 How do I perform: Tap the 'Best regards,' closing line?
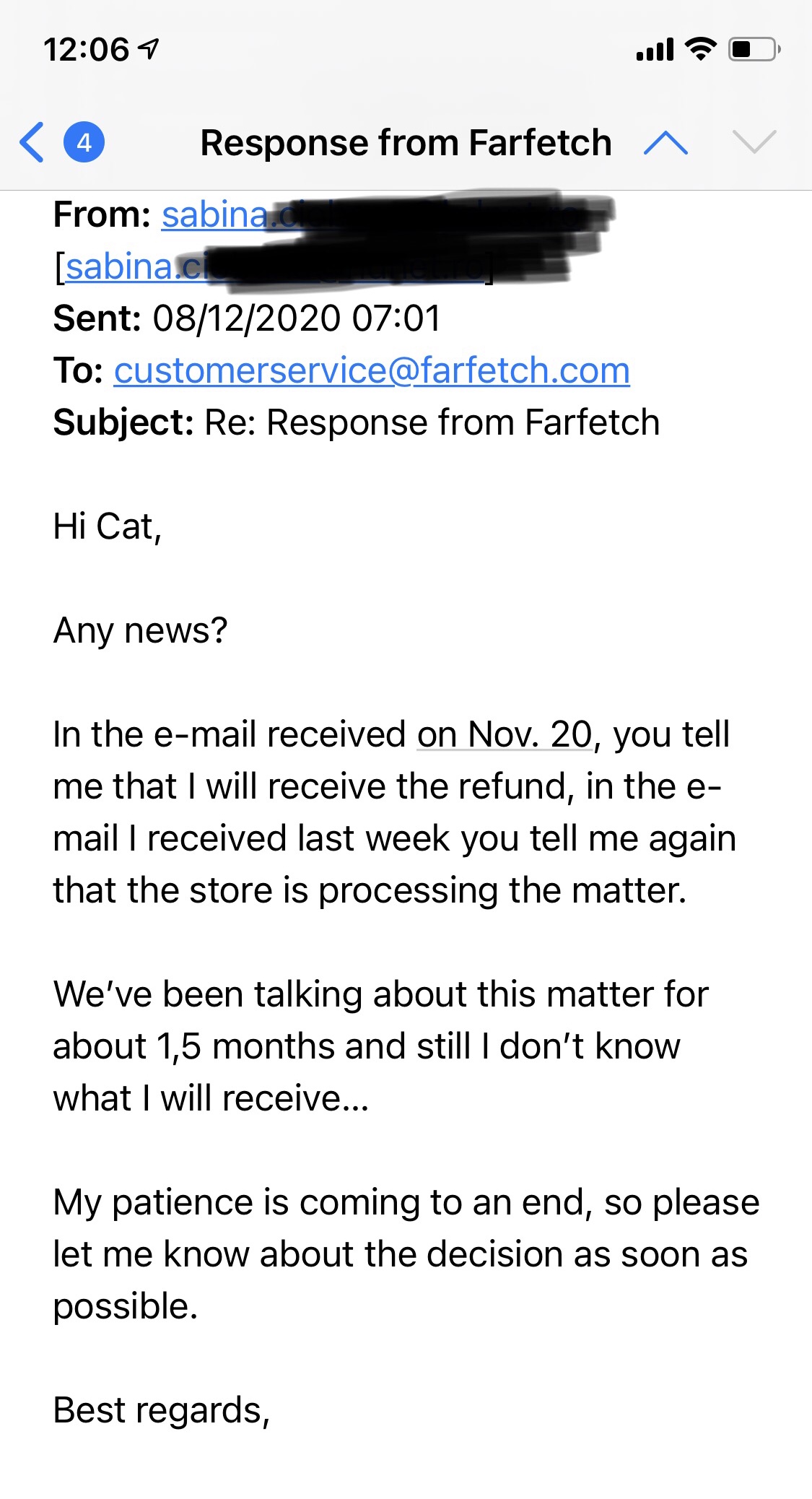(x=162, y=1410)
